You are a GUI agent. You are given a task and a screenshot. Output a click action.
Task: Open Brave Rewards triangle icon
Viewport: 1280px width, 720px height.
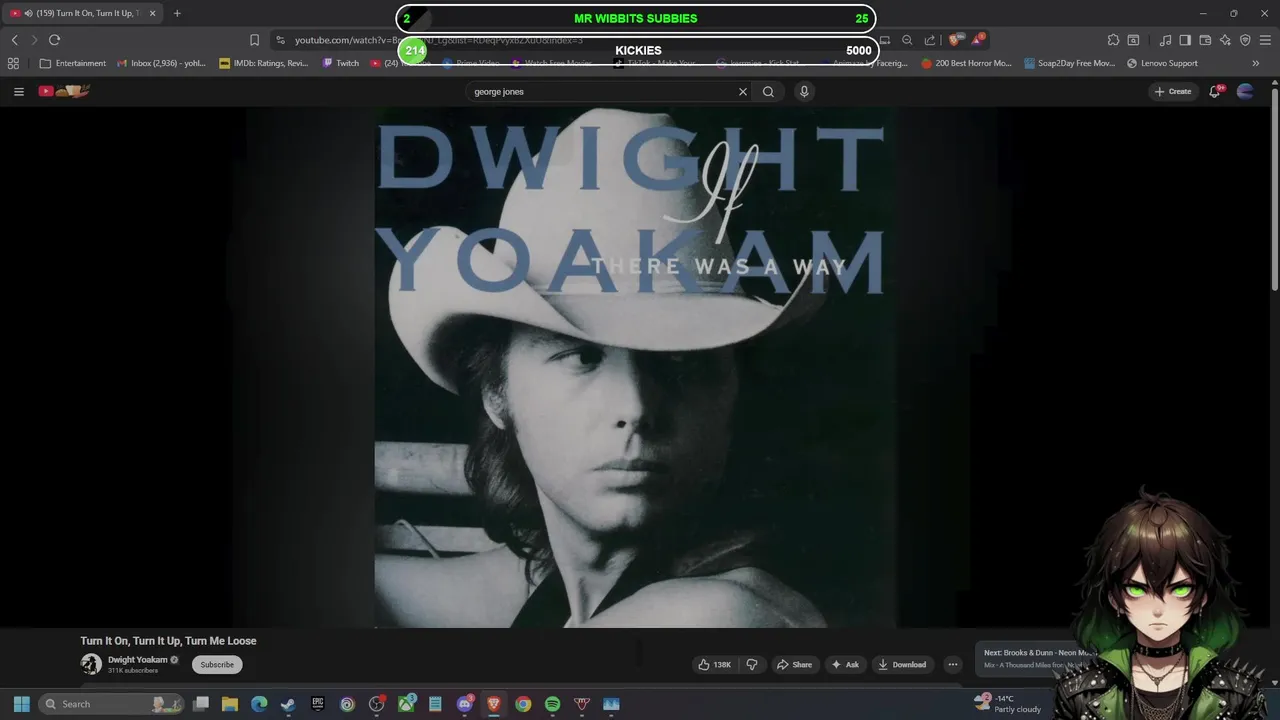click(x=978, y=40)
